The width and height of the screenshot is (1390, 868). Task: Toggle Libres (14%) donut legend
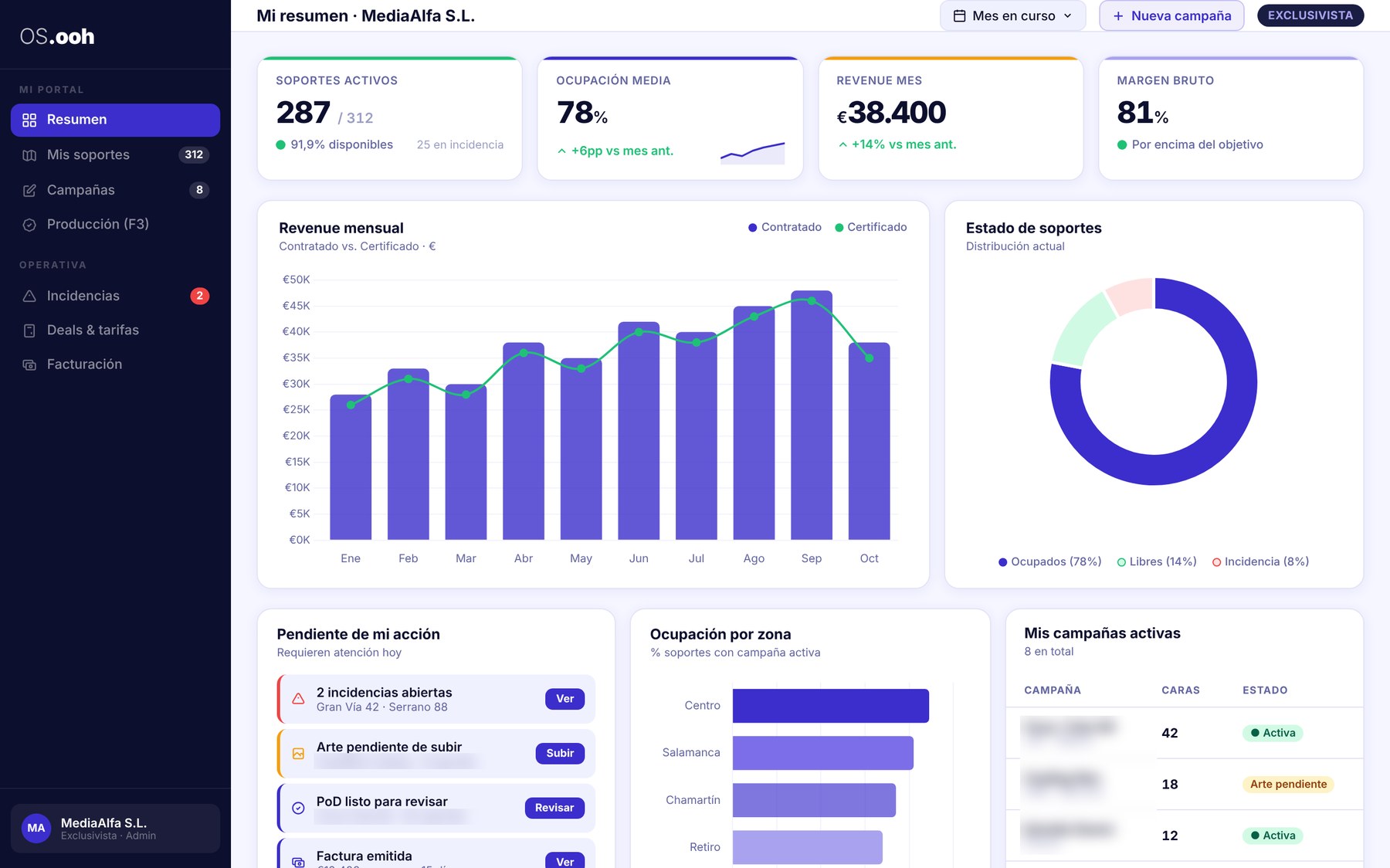[x=1157, y=561]
